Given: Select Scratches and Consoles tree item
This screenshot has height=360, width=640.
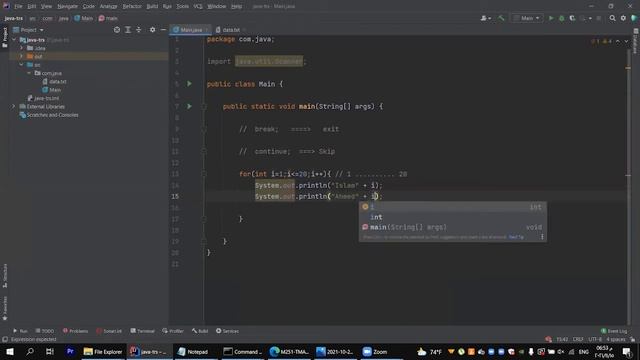Looking at the screenshot, I should coord(49,115).
